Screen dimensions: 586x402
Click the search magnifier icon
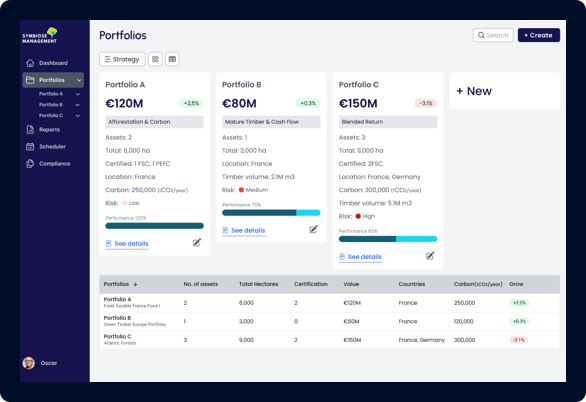click(x=481, y=35)
